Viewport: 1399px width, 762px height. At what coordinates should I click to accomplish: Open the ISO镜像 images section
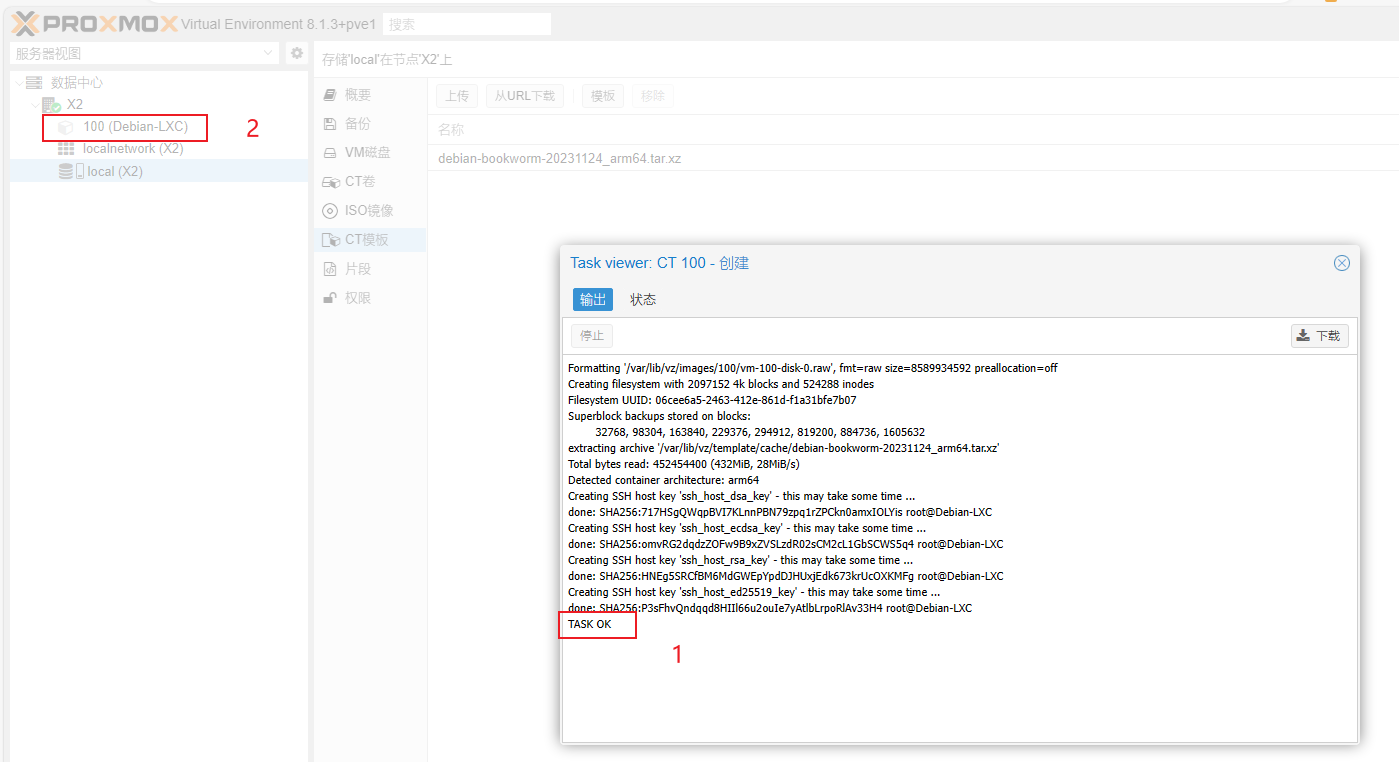coord(368,211)
